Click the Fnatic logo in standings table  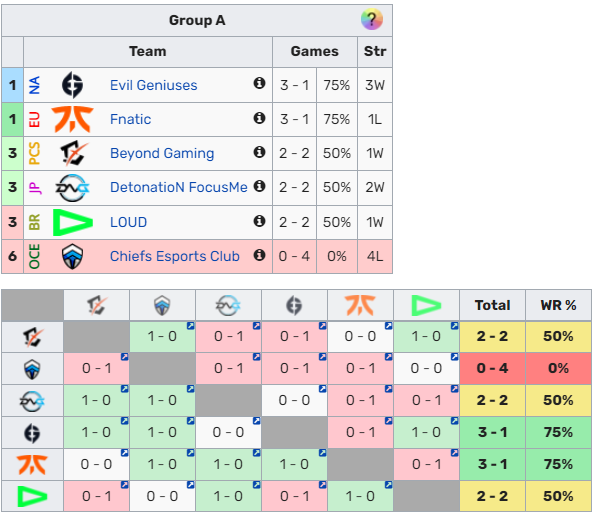pyautogui.click(x=72, y=119)
